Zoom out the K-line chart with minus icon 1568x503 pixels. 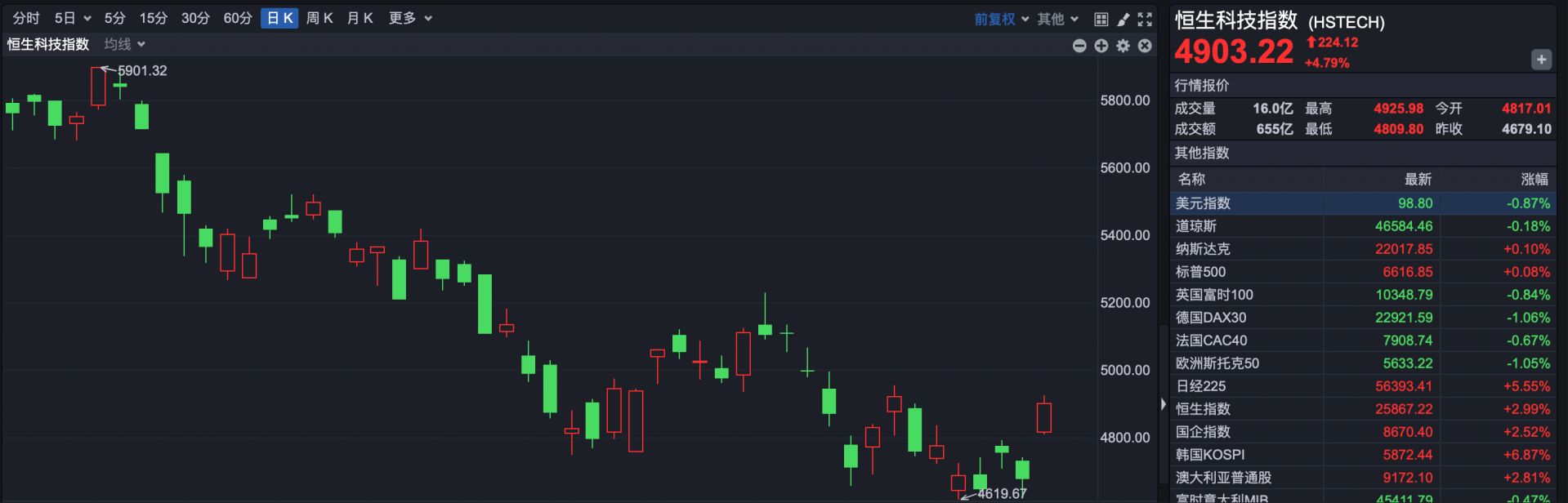point(1079,46)
